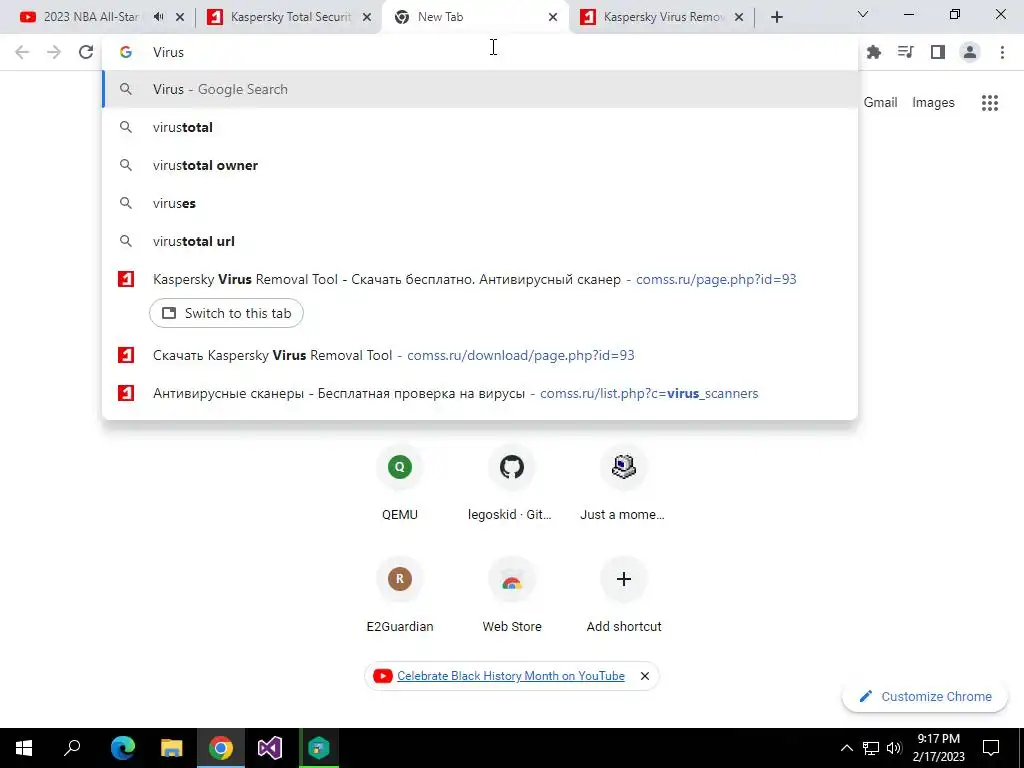This screenshot has width=1024, height=768.
Task: Open the Just a moment shortcut
Action: point(623,484)
